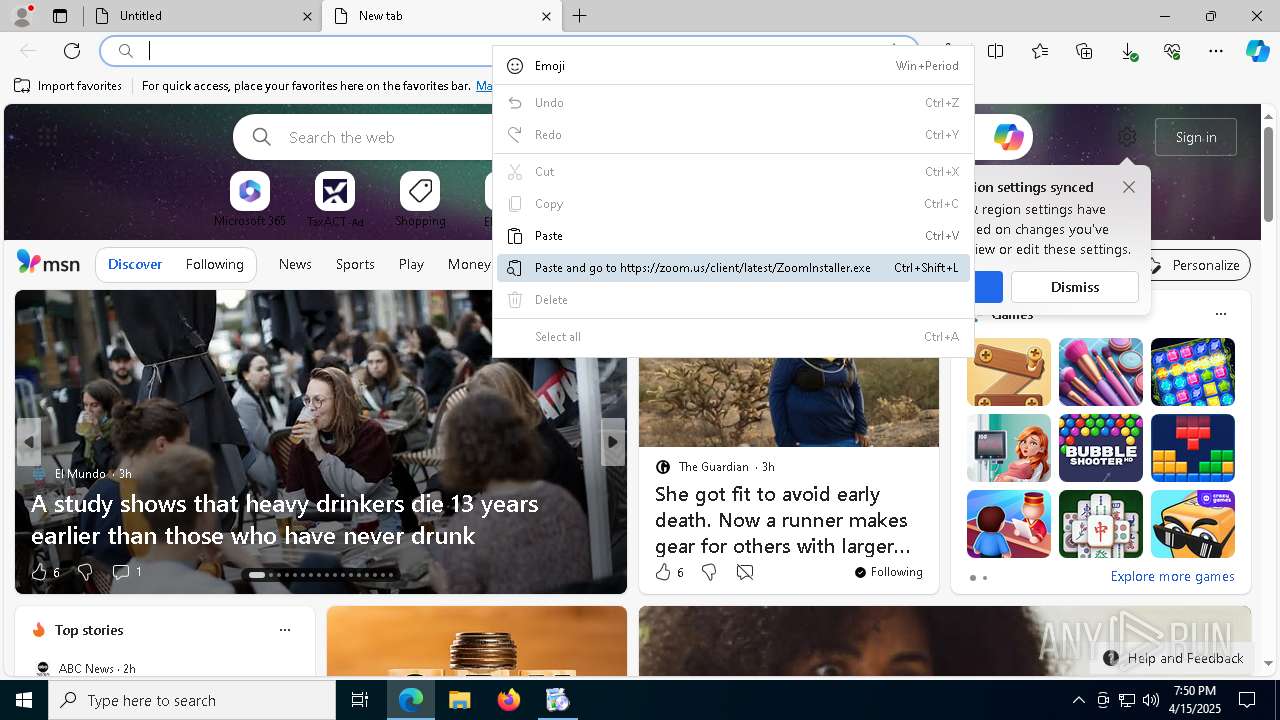The image size is (1280, 720).
Task: Open comments on heavy drinkers article
Action: click(126, 572)
